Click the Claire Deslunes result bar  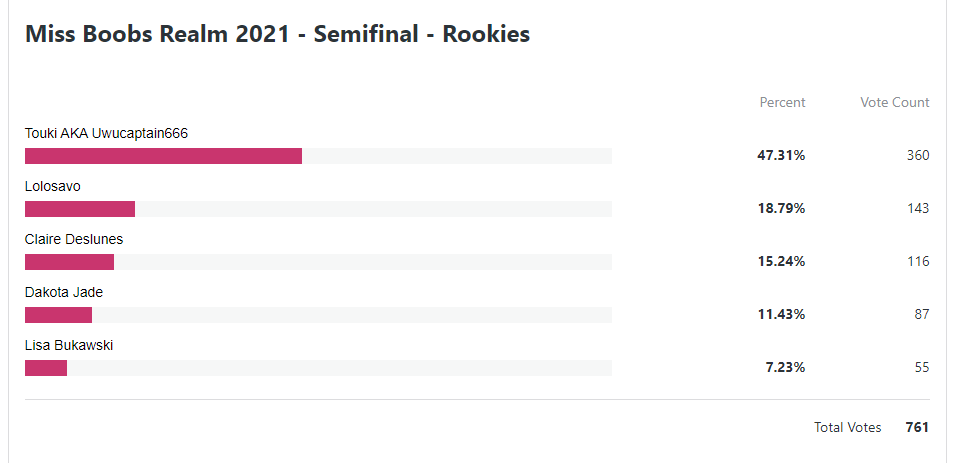tap(318, 262)
